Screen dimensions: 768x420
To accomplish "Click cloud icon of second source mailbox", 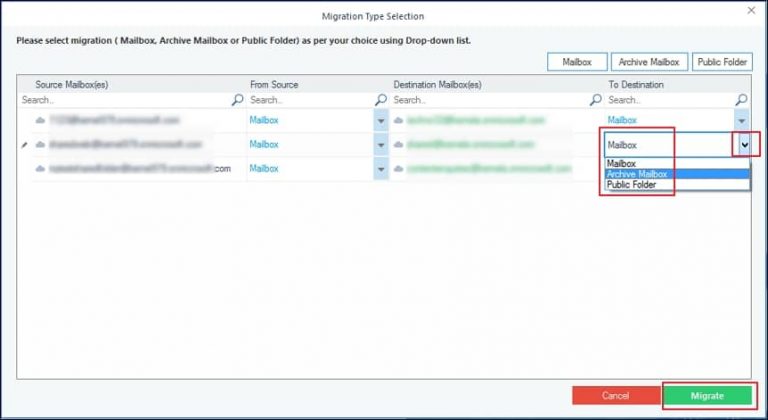I will [x=40, y=145].
